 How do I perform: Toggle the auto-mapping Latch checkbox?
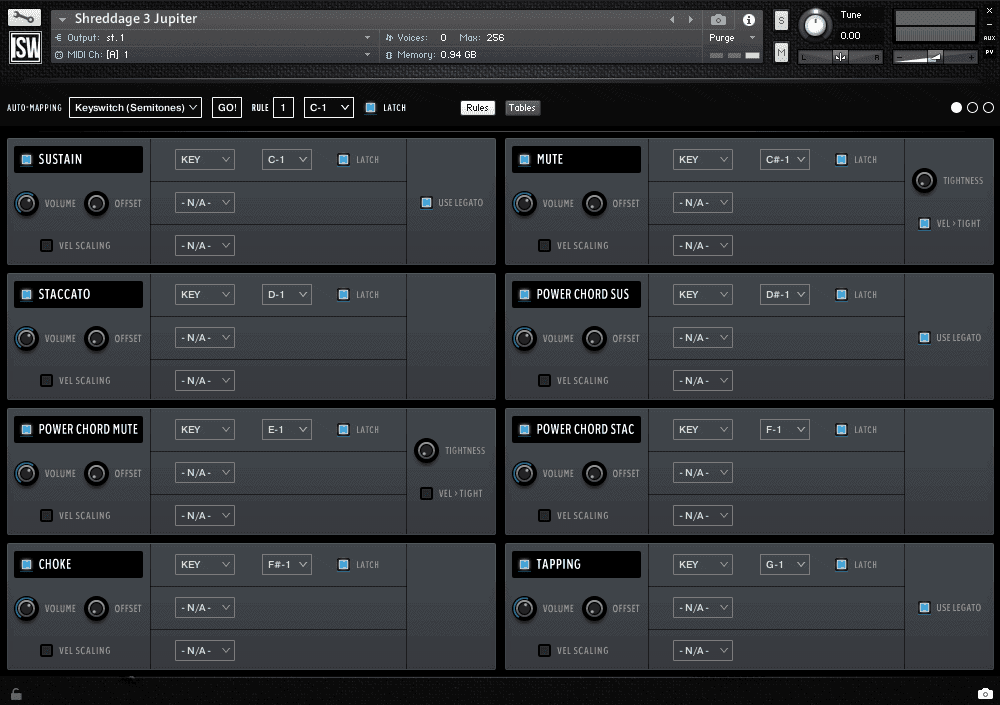(x=371, y=108)
